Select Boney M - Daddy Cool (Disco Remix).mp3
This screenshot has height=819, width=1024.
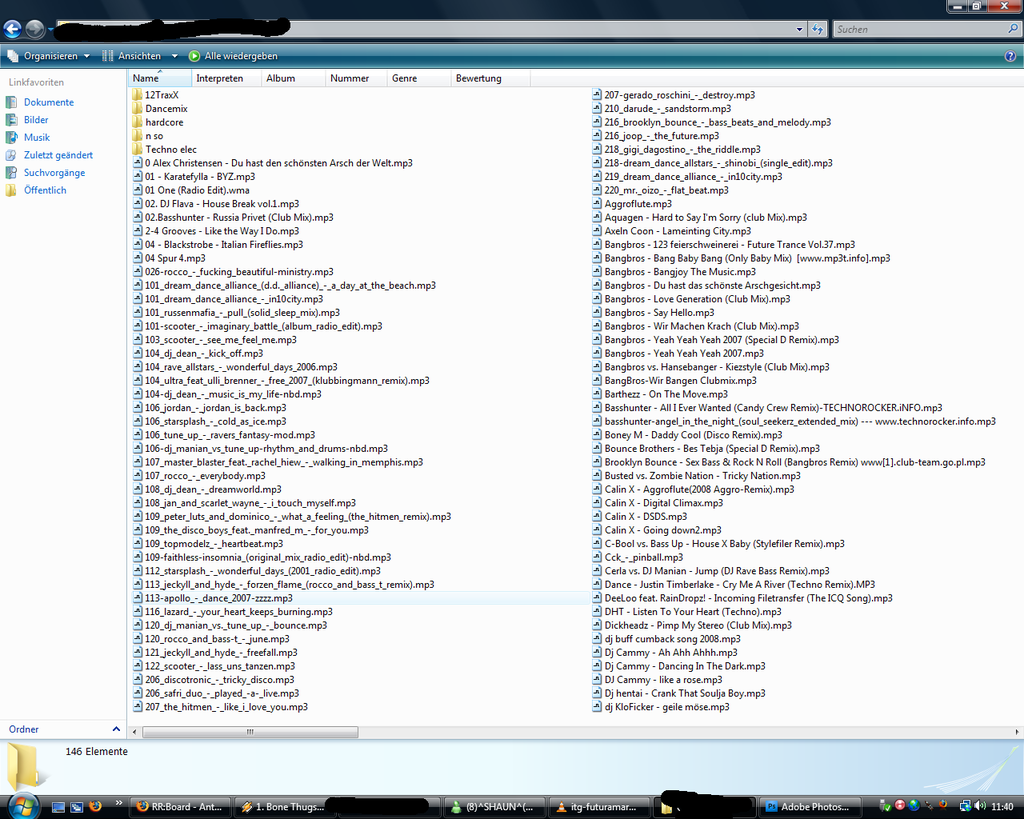(693, 435)
